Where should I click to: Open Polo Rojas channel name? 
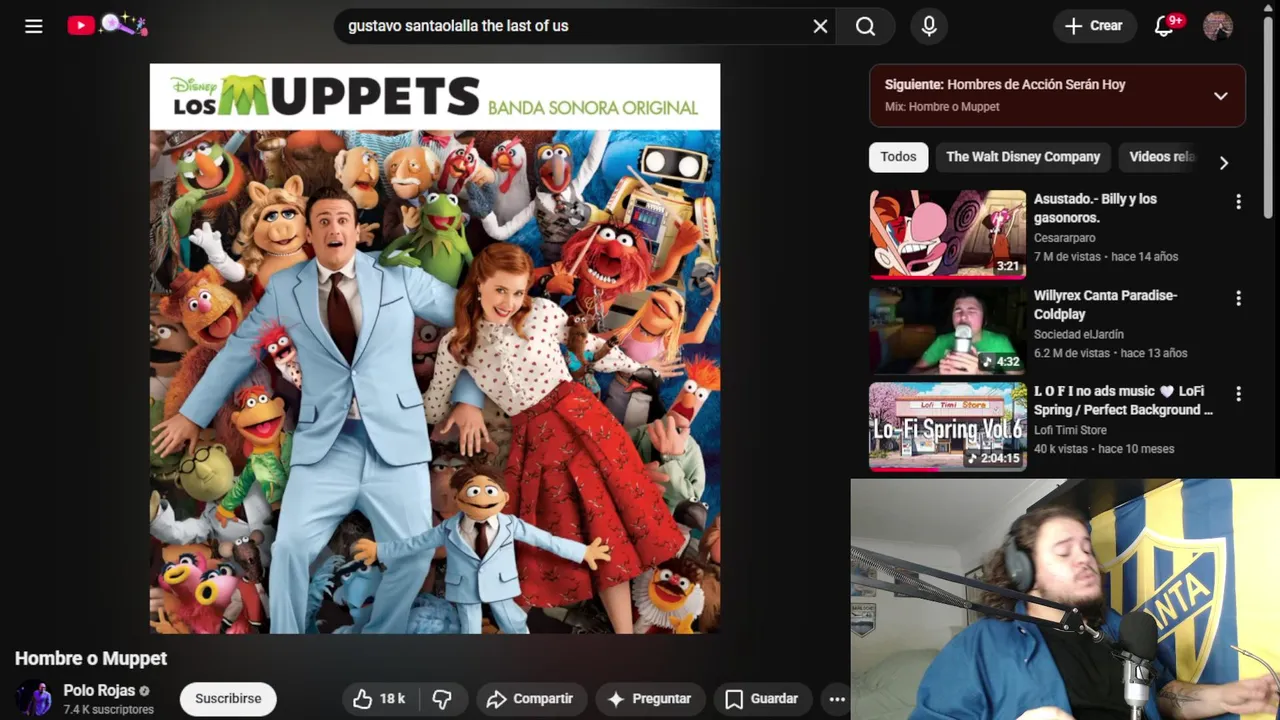[99, 691]
